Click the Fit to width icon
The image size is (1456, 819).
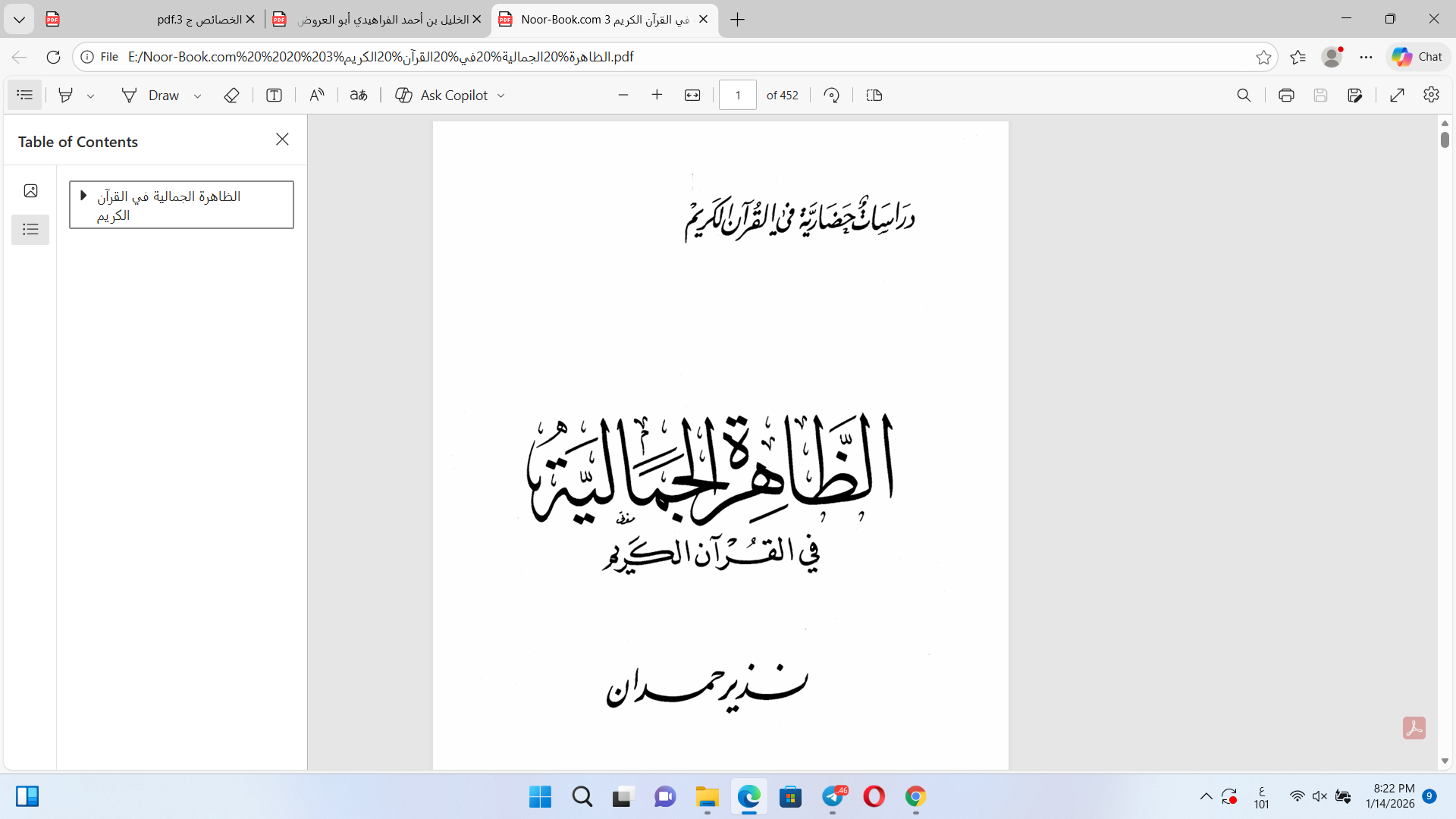692,95
